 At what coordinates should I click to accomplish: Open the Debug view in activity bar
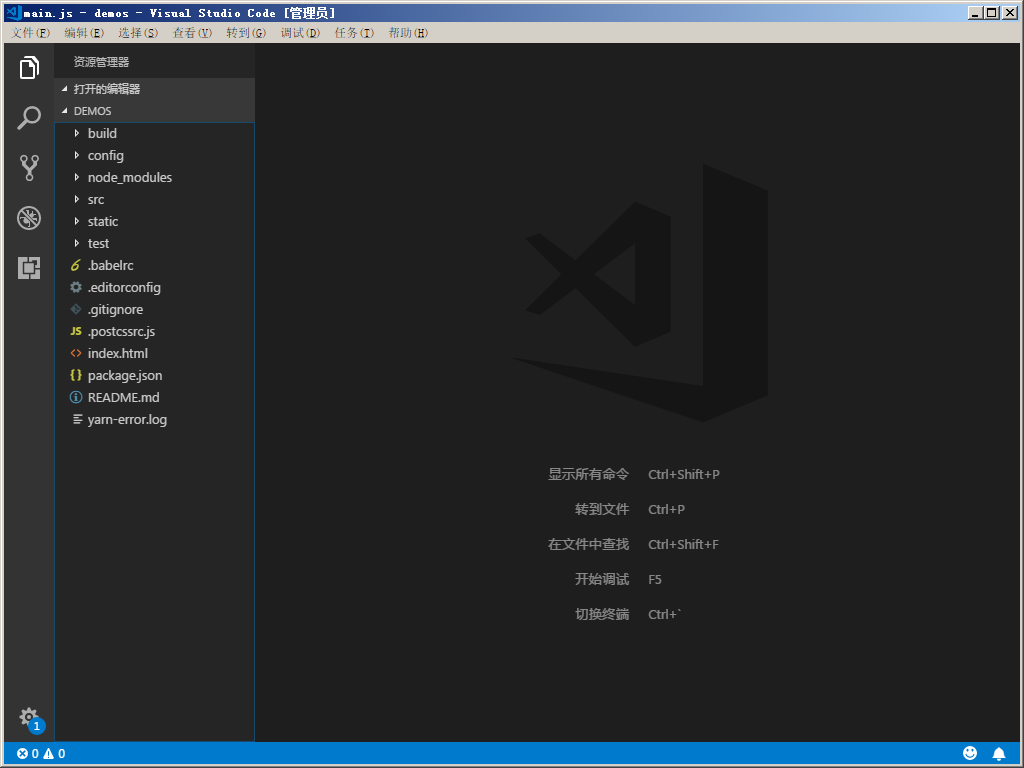[x=29, y=218]
